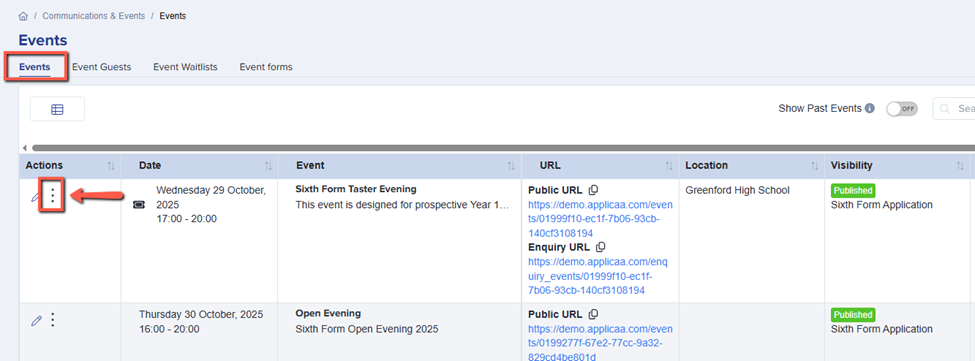Screen dimensions: 975x361
Task: Switch to the Event Guests tab
Action: tap(101, 67)
